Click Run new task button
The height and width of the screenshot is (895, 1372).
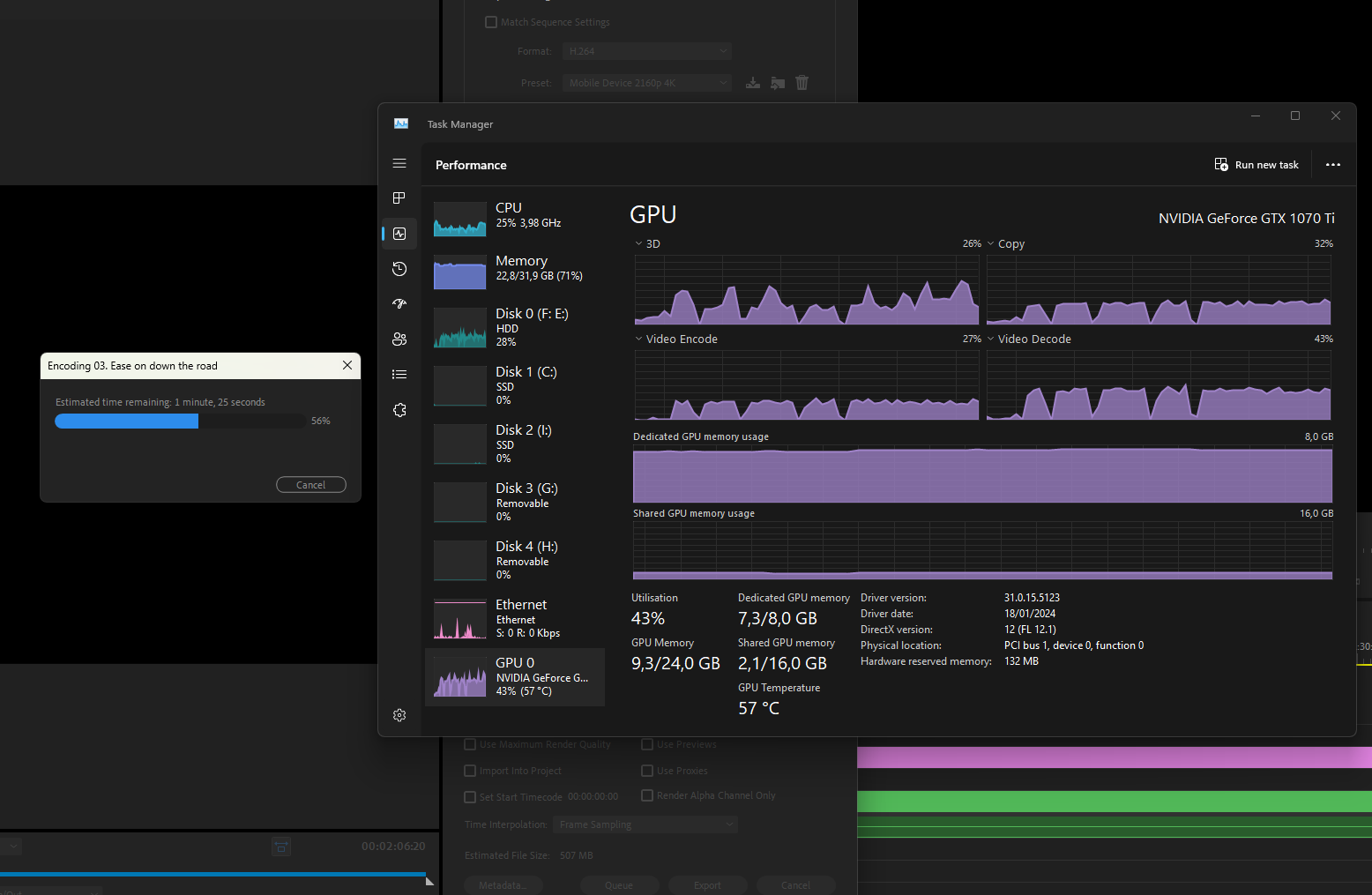1256,165
